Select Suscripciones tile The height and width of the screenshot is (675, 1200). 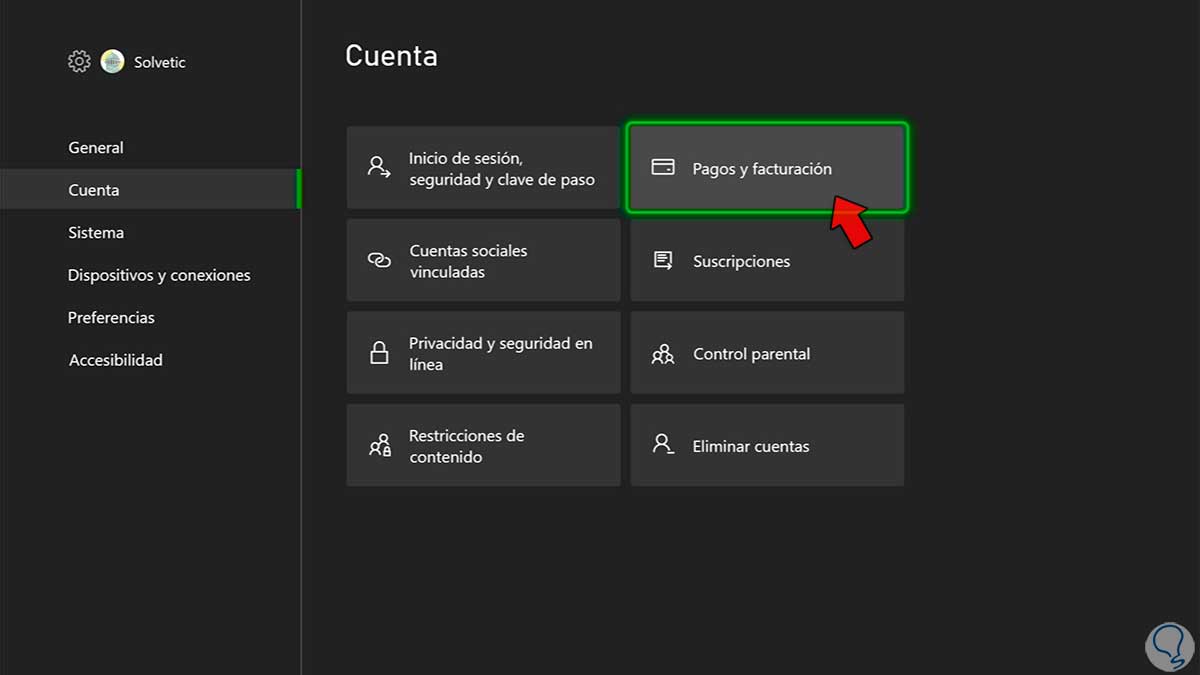pos(742,262)
